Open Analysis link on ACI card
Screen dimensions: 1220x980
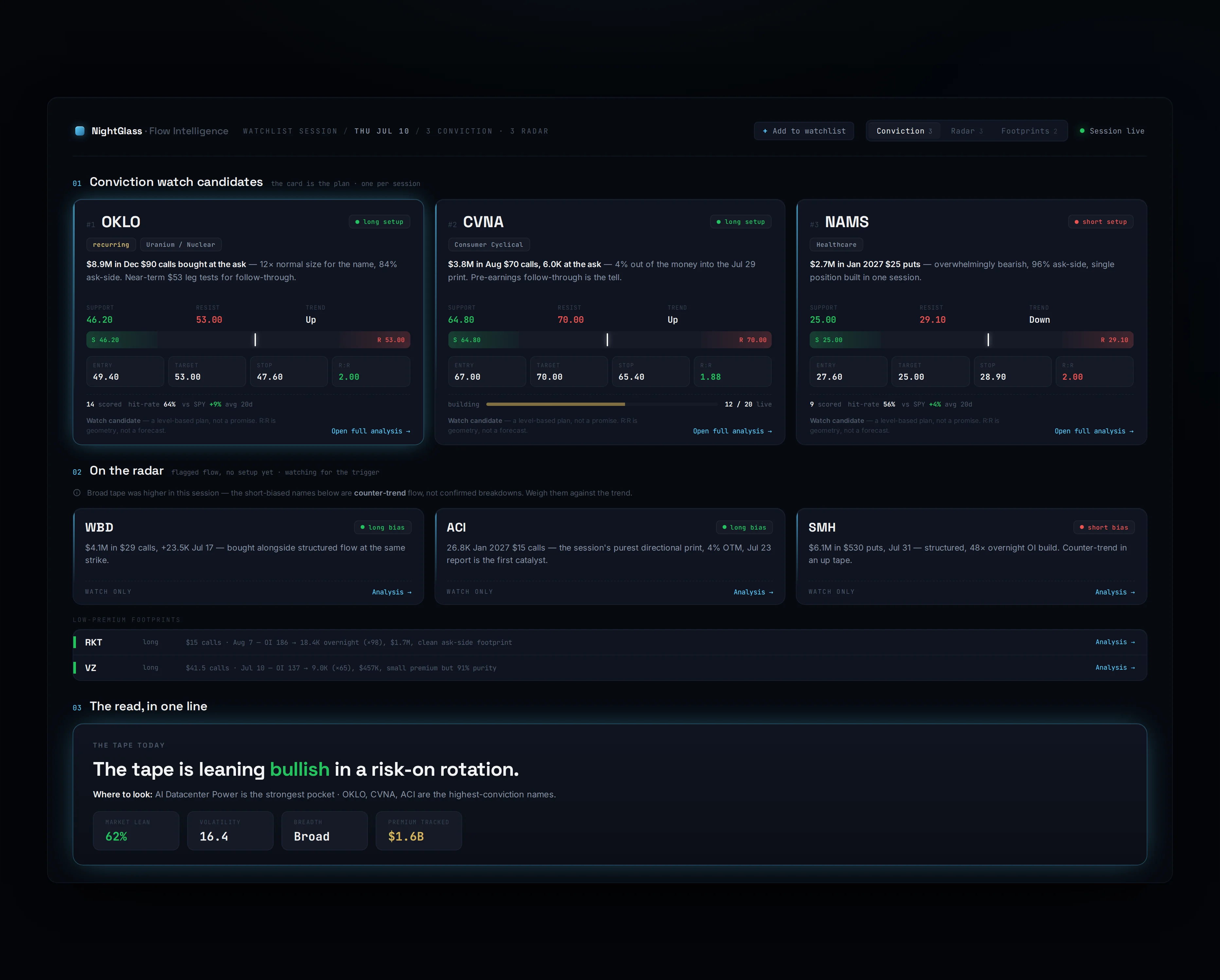click(753, 592)
